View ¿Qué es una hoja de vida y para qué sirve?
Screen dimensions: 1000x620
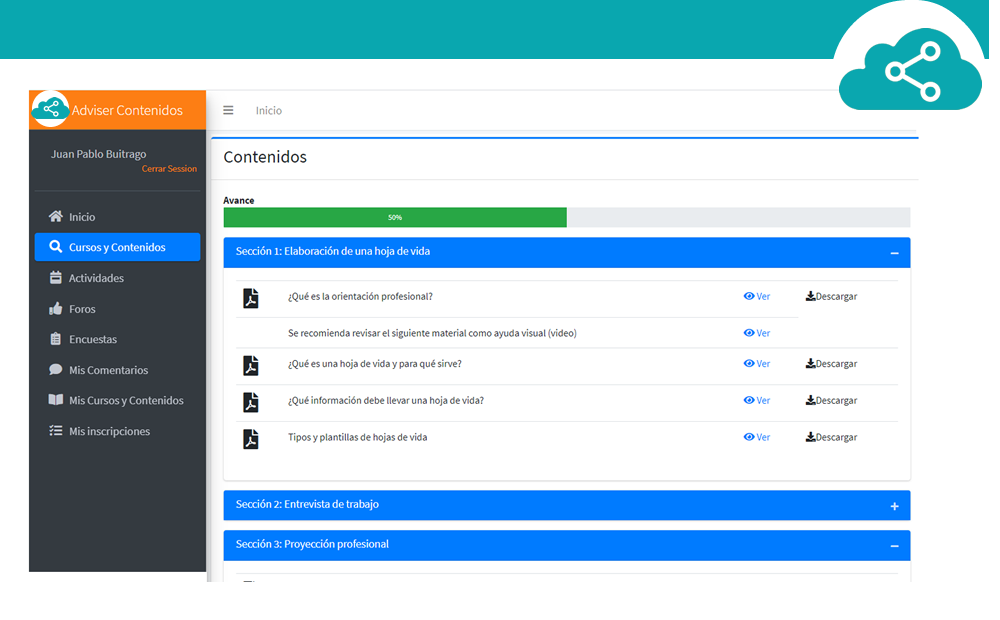(x=757, y=364)
